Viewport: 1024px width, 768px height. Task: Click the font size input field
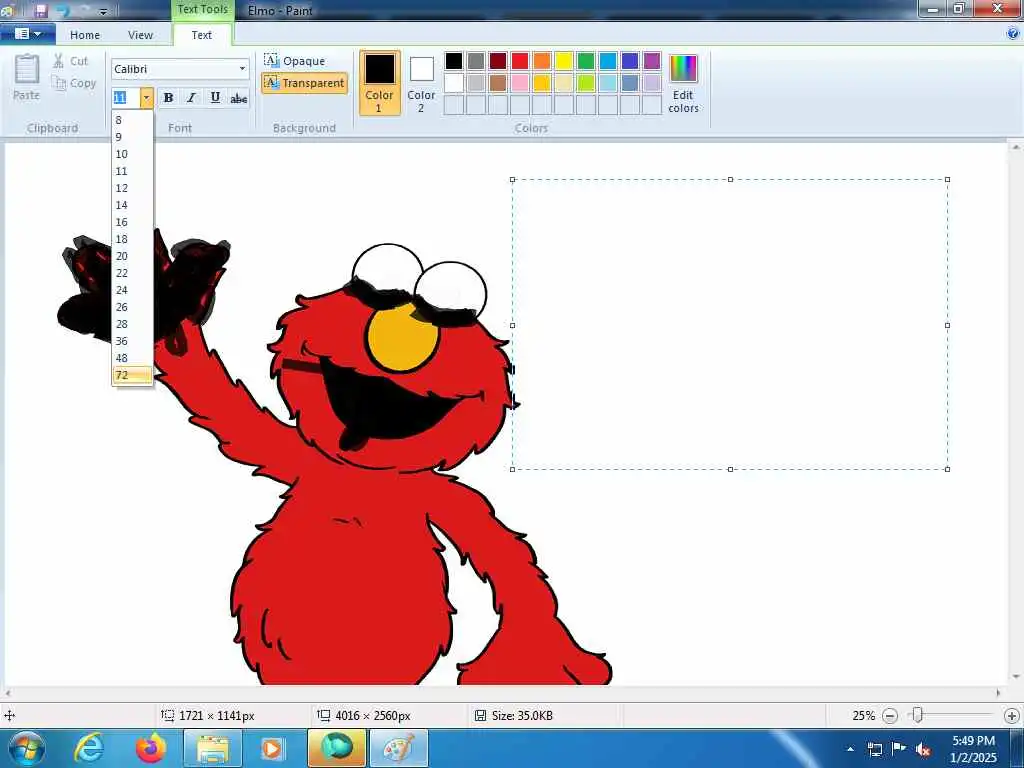coord(125,98)
